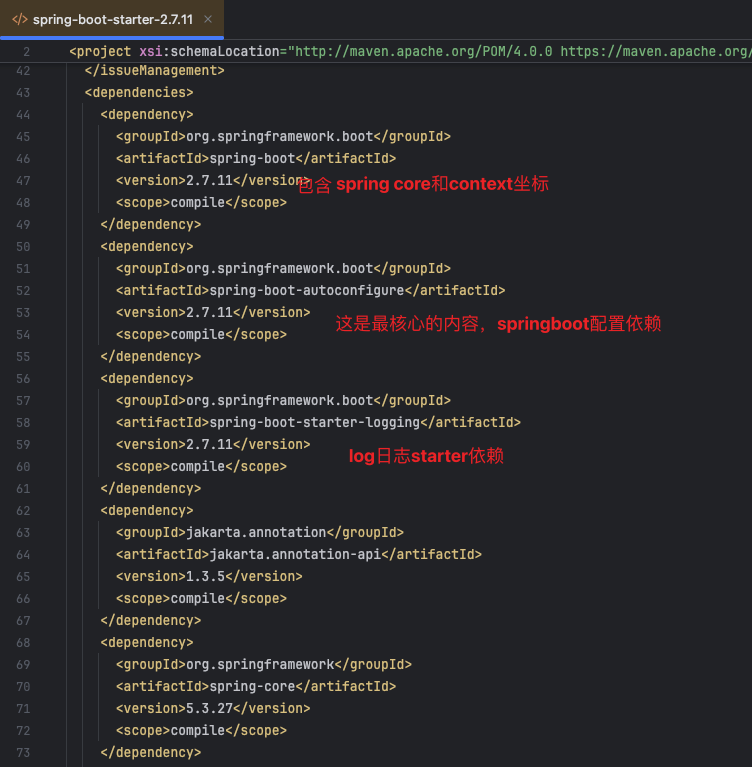This screenshot has width=752, height=767.
Task: Click the spring-boot-autoconfigure artifactId line
Action: (311, 291)
